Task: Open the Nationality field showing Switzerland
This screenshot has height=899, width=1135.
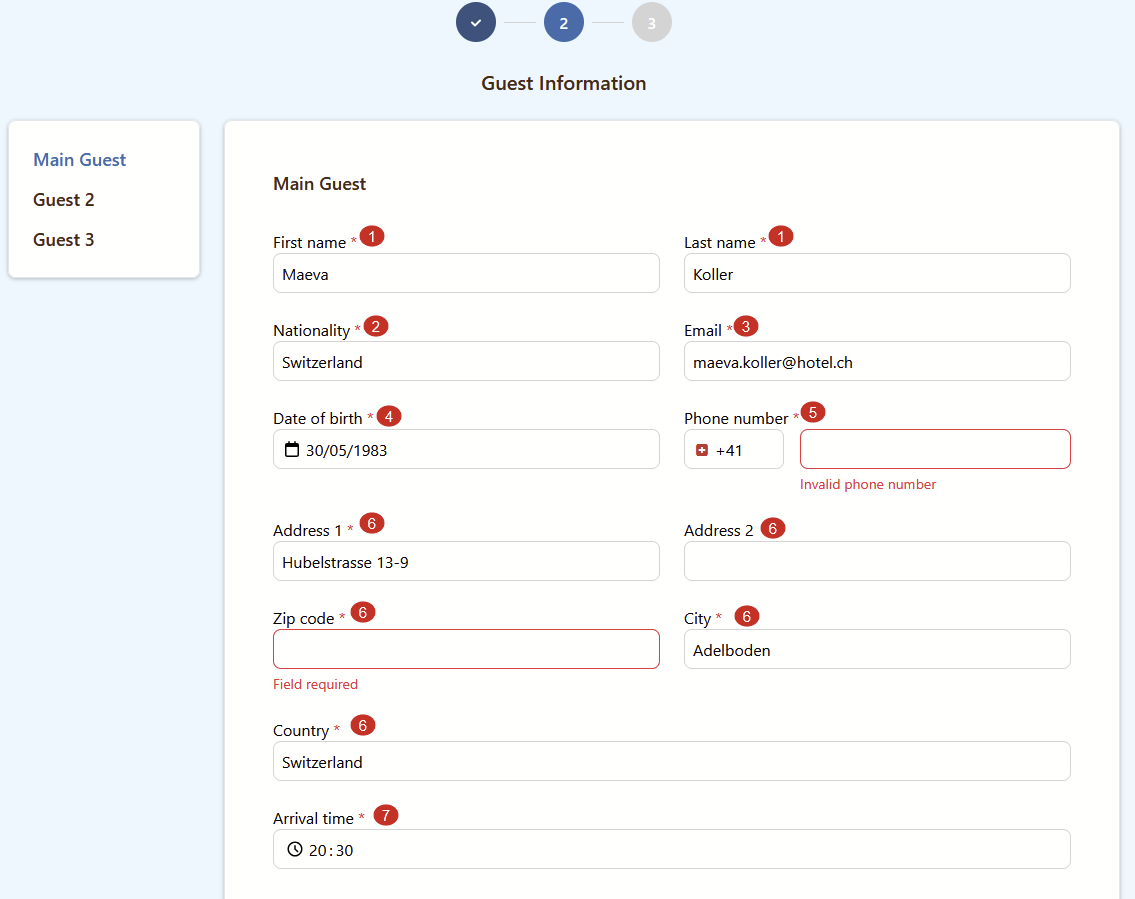Action: 466,362
